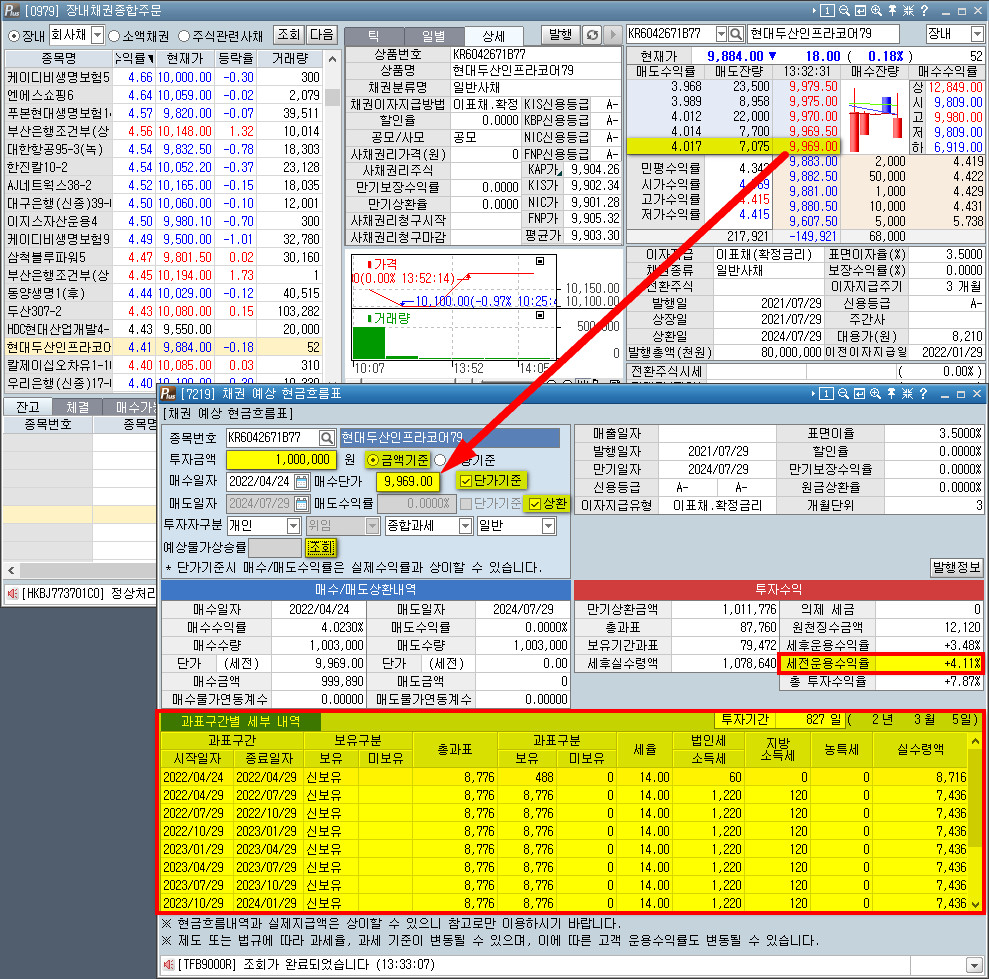Open the 종합과세 tax dropdown
This screenshot has height=979, width=989.
pos(465,526)
